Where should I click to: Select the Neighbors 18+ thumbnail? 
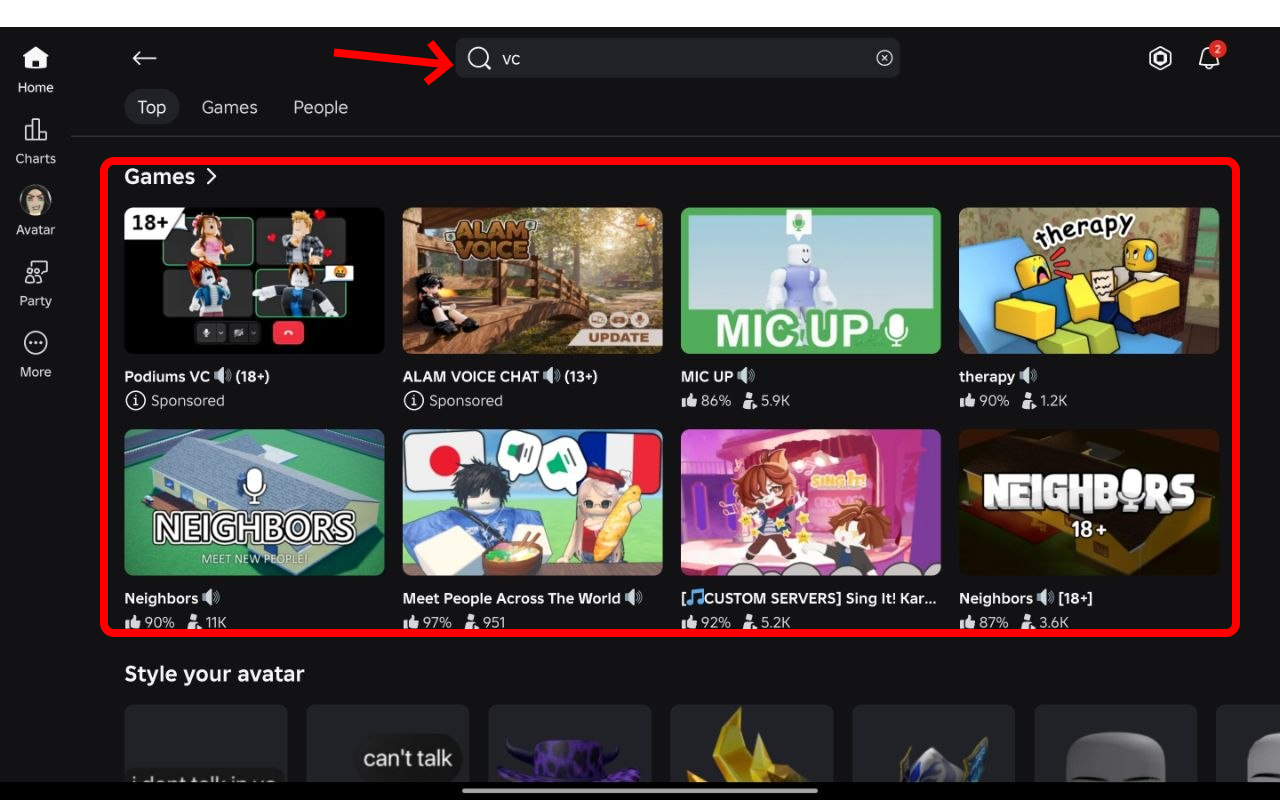[x=1089, y=503]
